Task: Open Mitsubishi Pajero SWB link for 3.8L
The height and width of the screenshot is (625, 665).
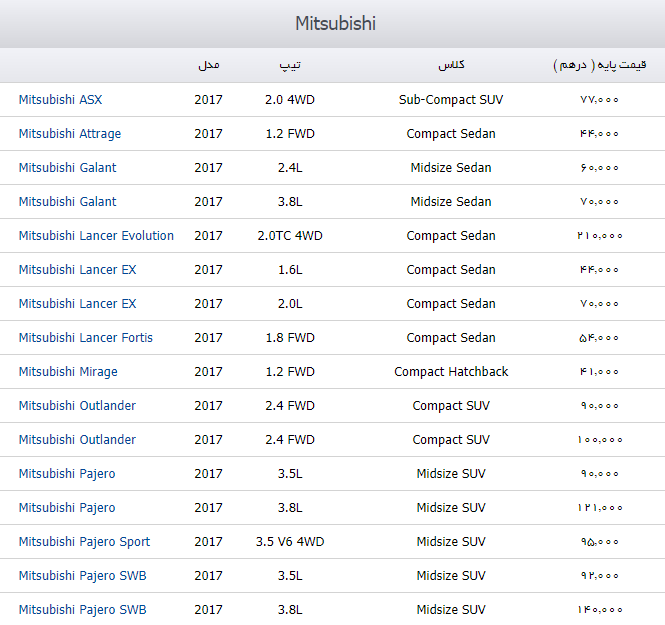Action: tap(82, 610)
